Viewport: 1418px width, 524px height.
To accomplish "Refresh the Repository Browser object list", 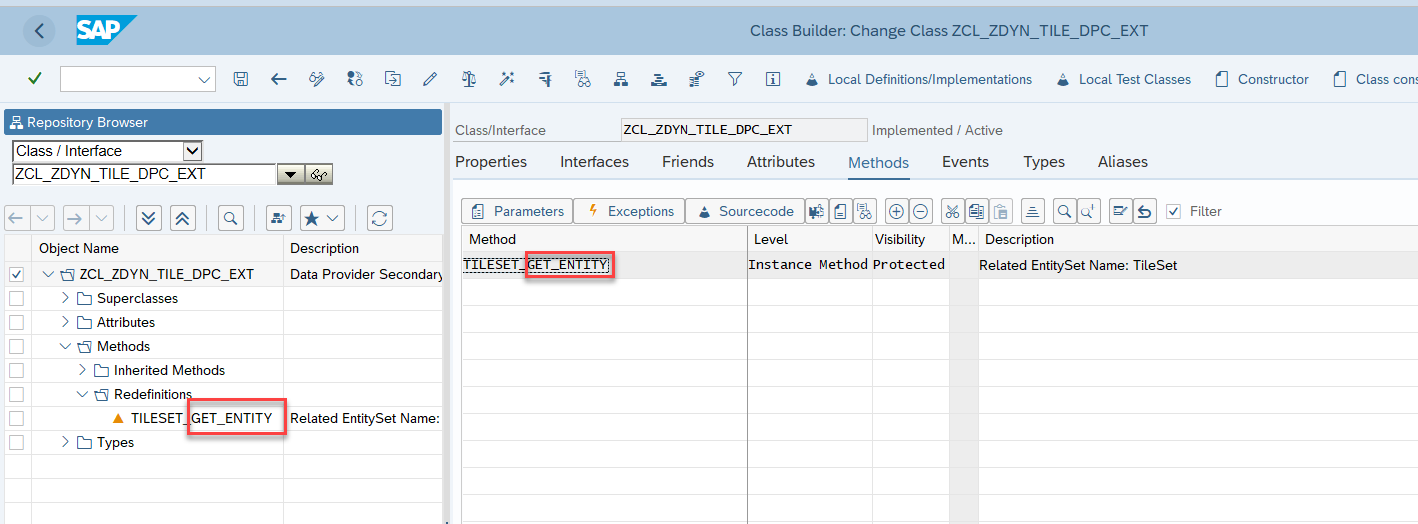I will 379,218.
